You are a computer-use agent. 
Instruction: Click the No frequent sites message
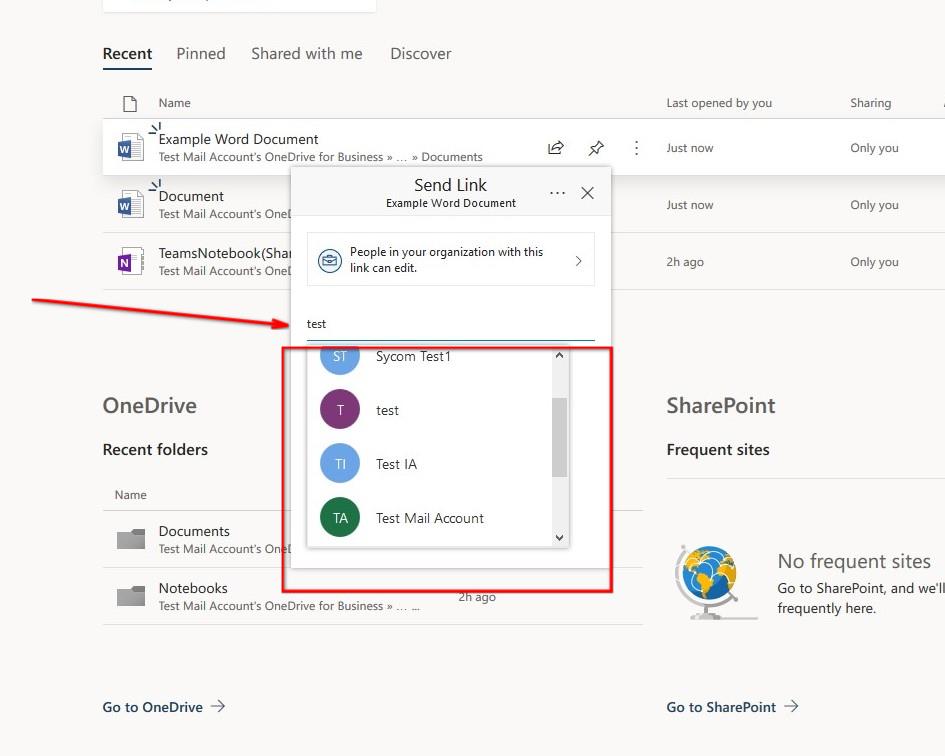point(854,561)
